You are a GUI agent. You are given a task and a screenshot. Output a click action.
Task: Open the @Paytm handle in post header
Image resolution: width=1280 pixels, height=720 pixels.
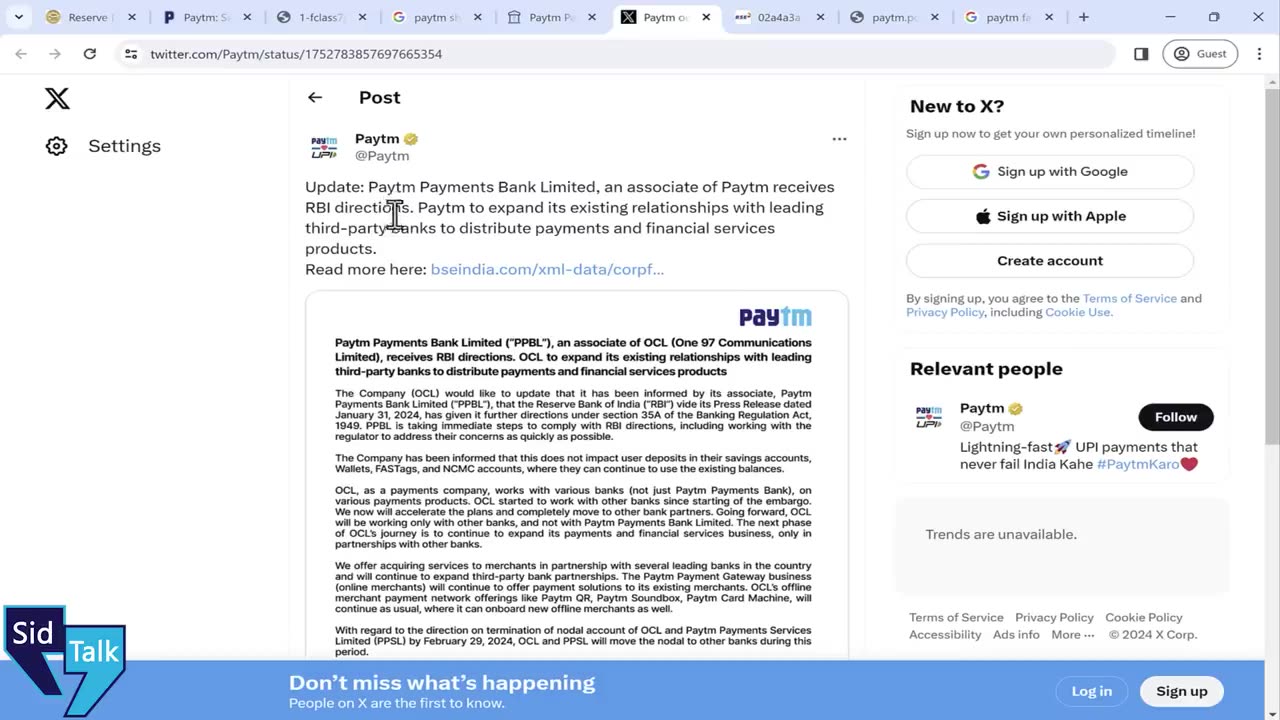pos(382,155)
